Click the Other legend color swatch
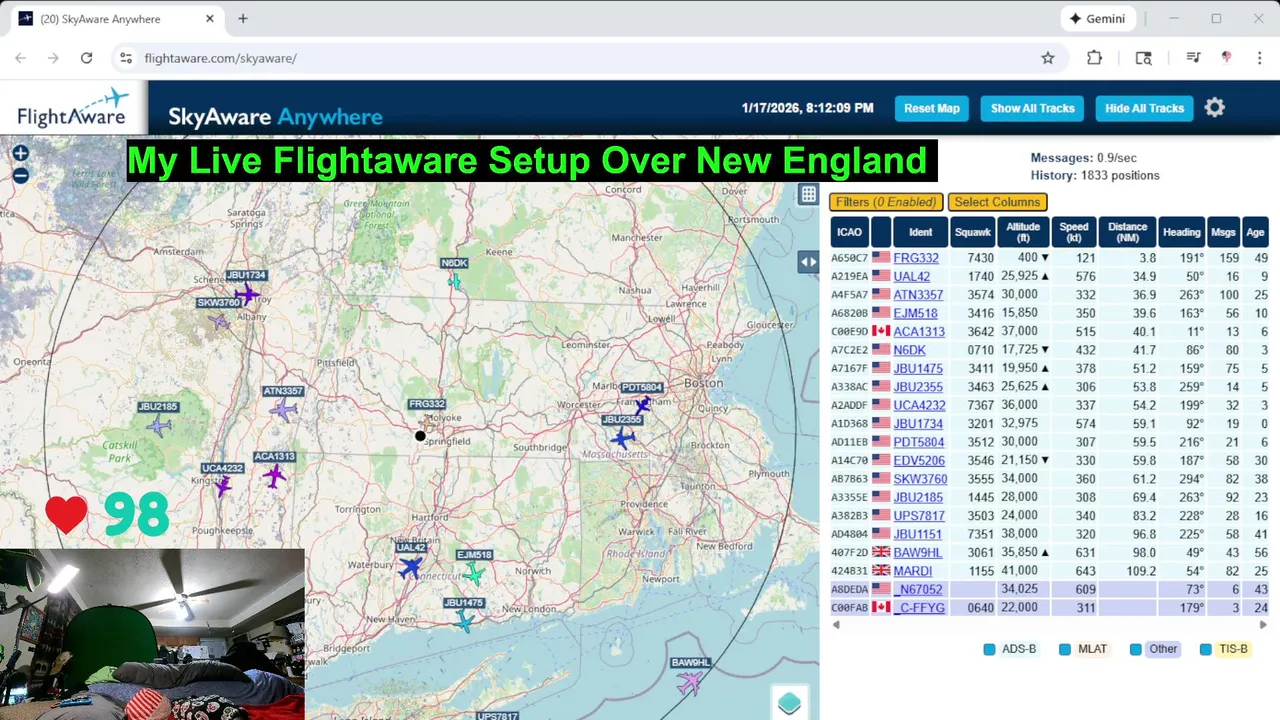The image size is (1280, 720). 1135,649
